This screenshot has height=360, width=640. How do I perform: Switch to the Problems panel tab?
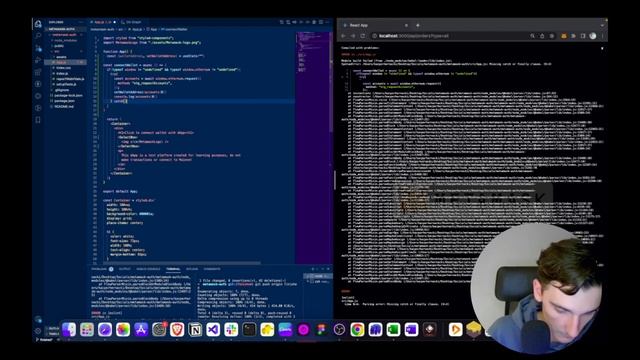[99, 269]
